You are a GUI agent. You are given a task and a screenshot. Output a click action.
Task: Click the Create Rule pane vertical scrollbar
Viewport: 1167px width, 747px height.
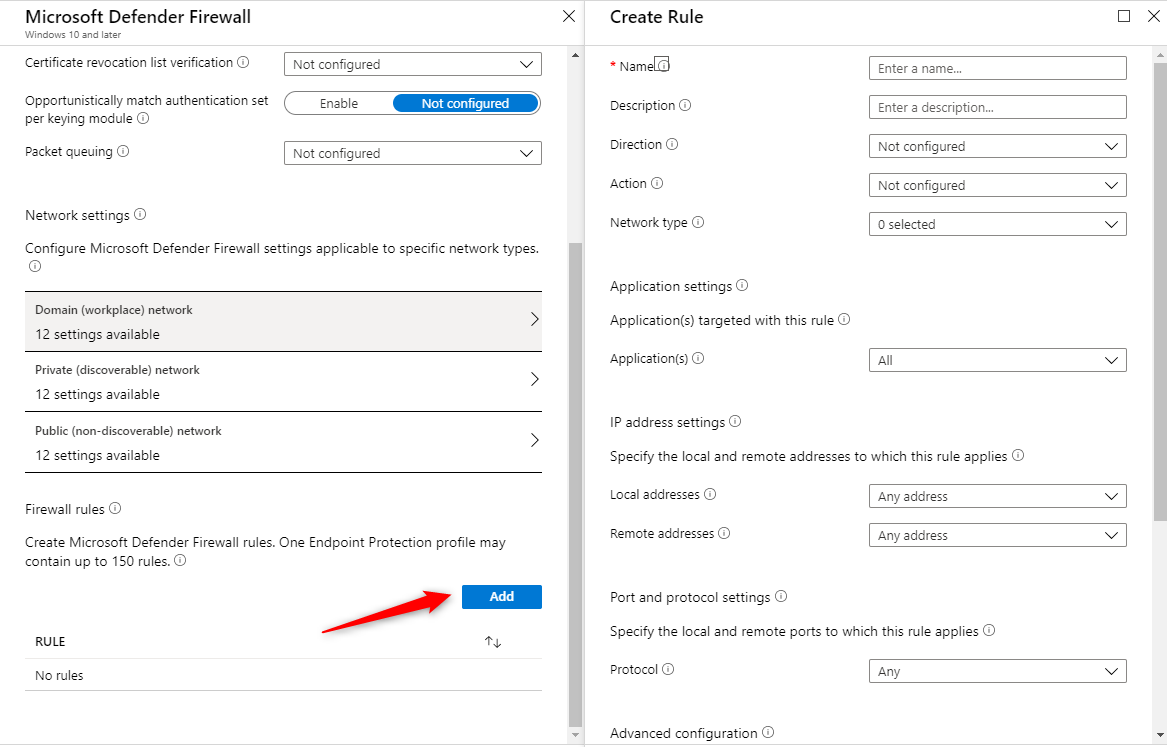click(x=1160, y=290)
